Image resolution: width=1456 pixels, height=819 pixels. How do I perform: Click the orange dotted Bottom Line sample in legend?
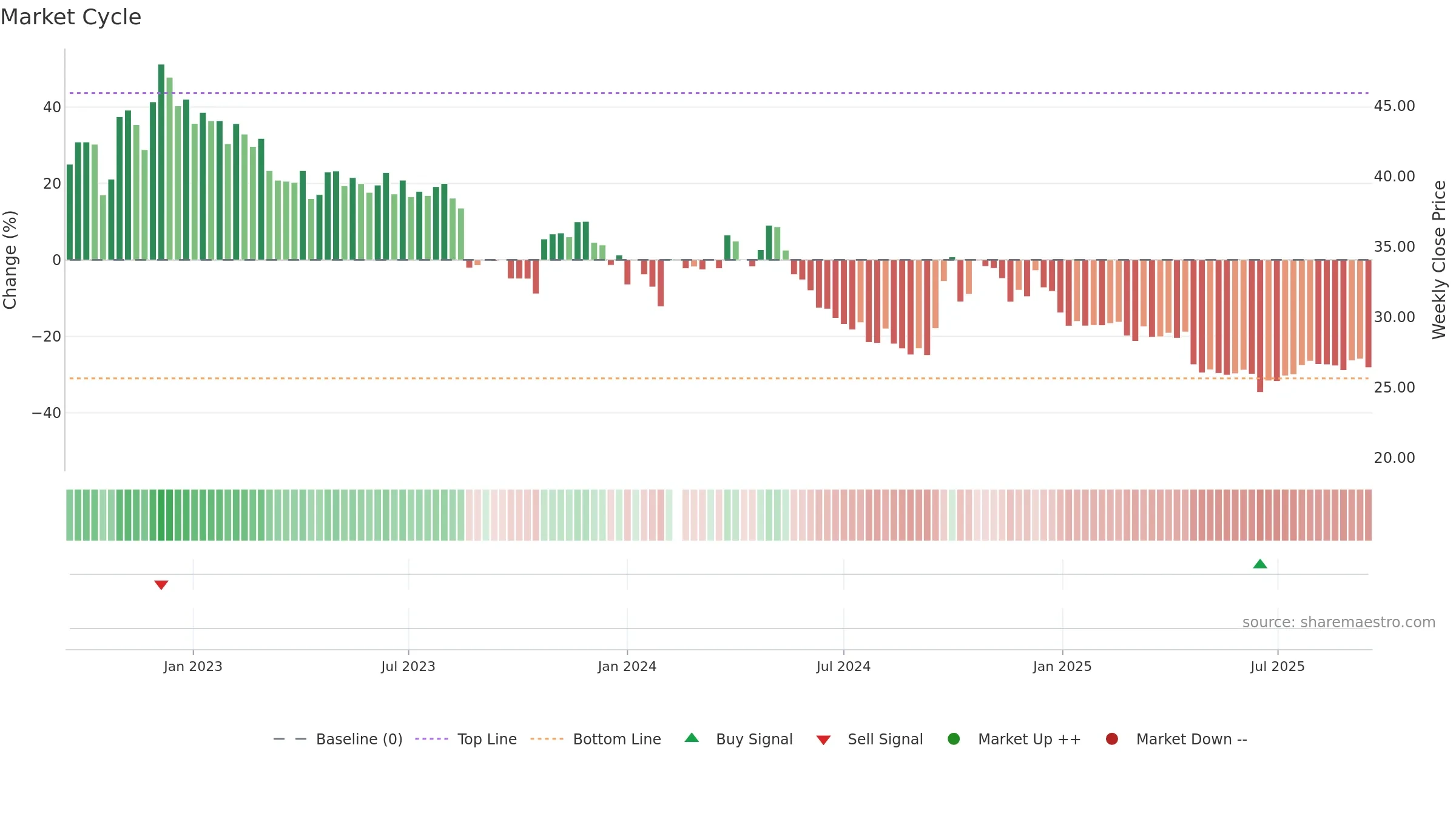[547, 739]
